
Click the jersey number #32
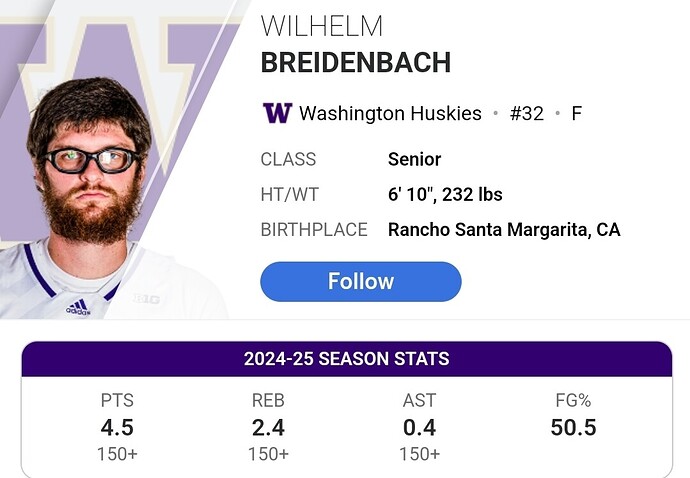(x=526, y=113)
